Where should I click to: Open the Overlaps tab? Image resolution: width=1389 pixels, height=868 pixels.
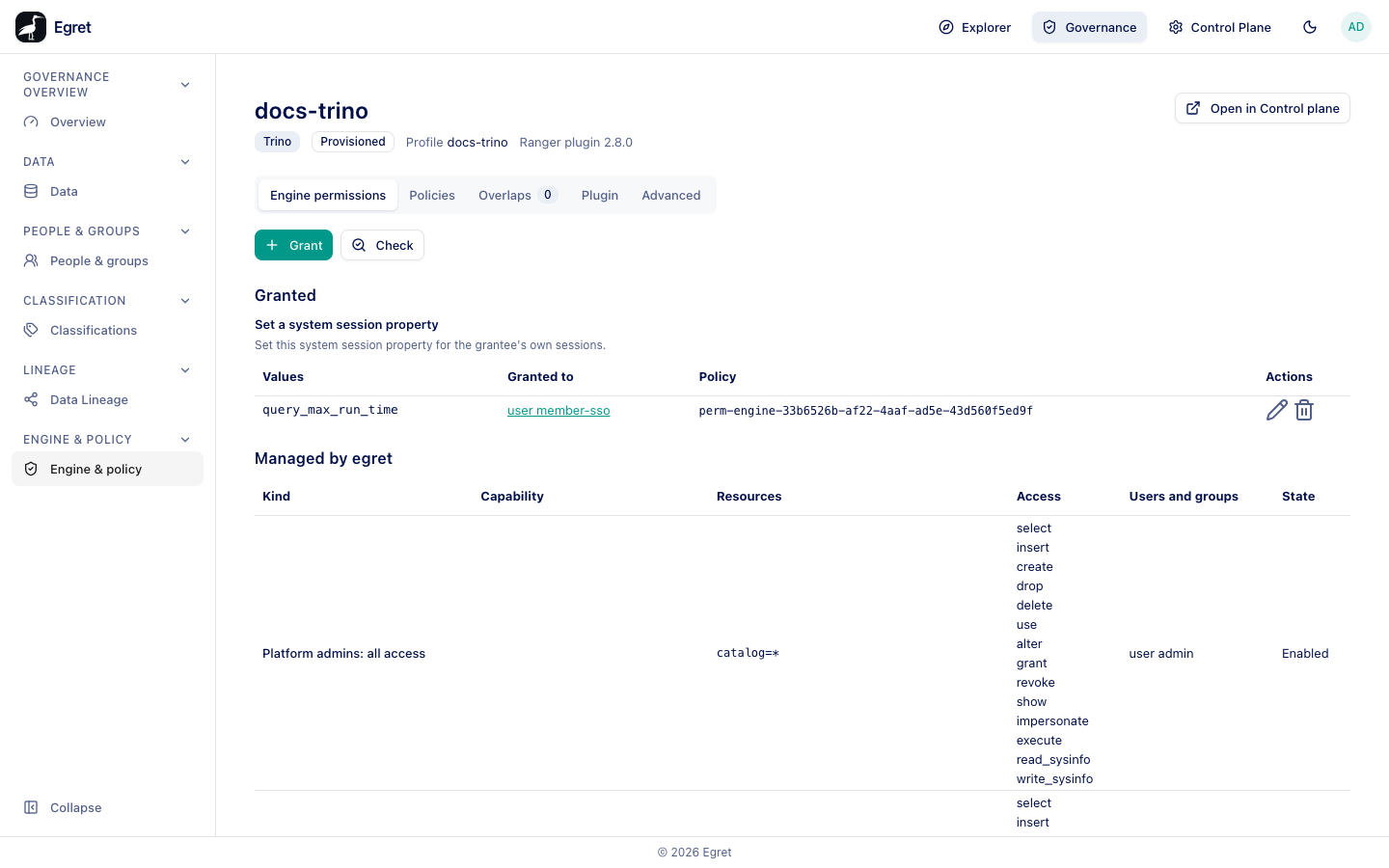517,195
